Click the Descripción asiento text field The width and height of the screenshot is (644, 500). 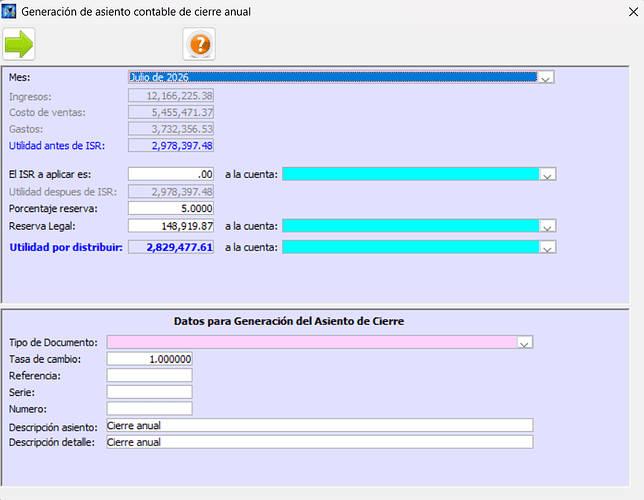click(x=320, y=426)
